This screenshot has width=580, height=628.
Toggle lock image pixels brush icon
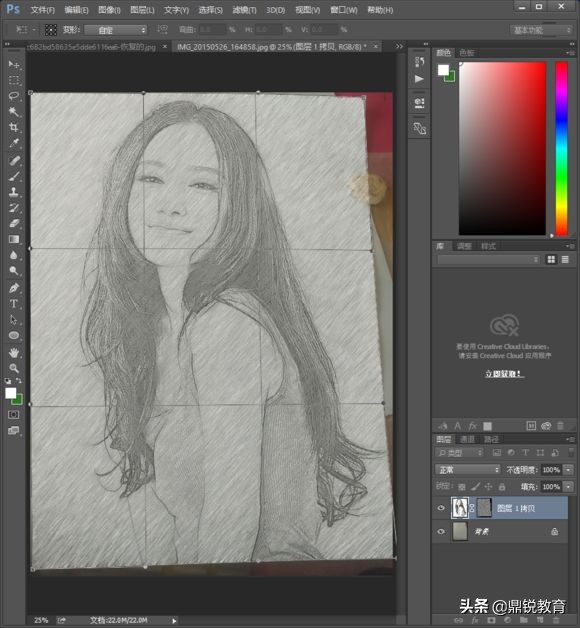[x=475, y=487]
